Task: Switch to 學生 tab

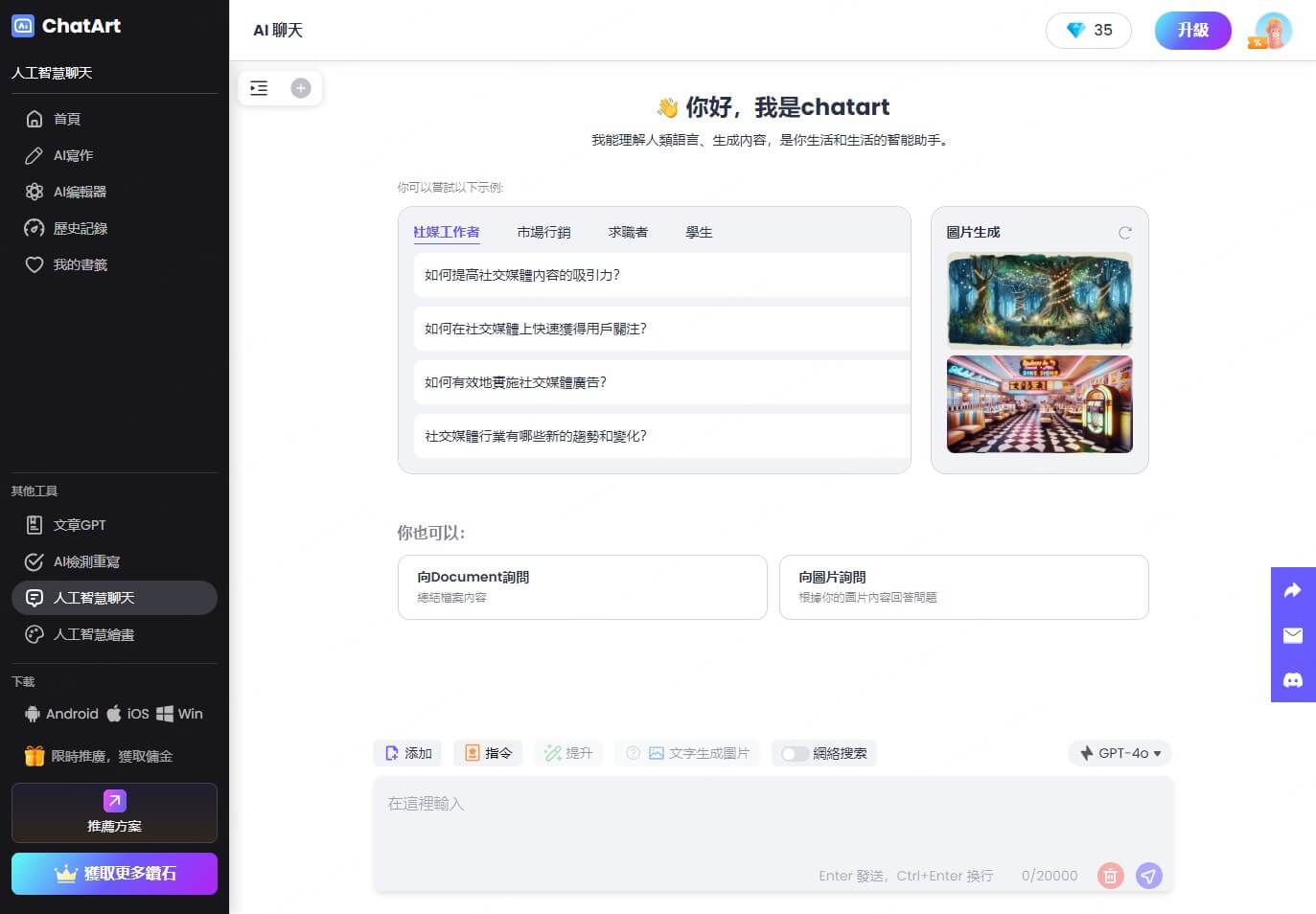Action: coord(699,232)
